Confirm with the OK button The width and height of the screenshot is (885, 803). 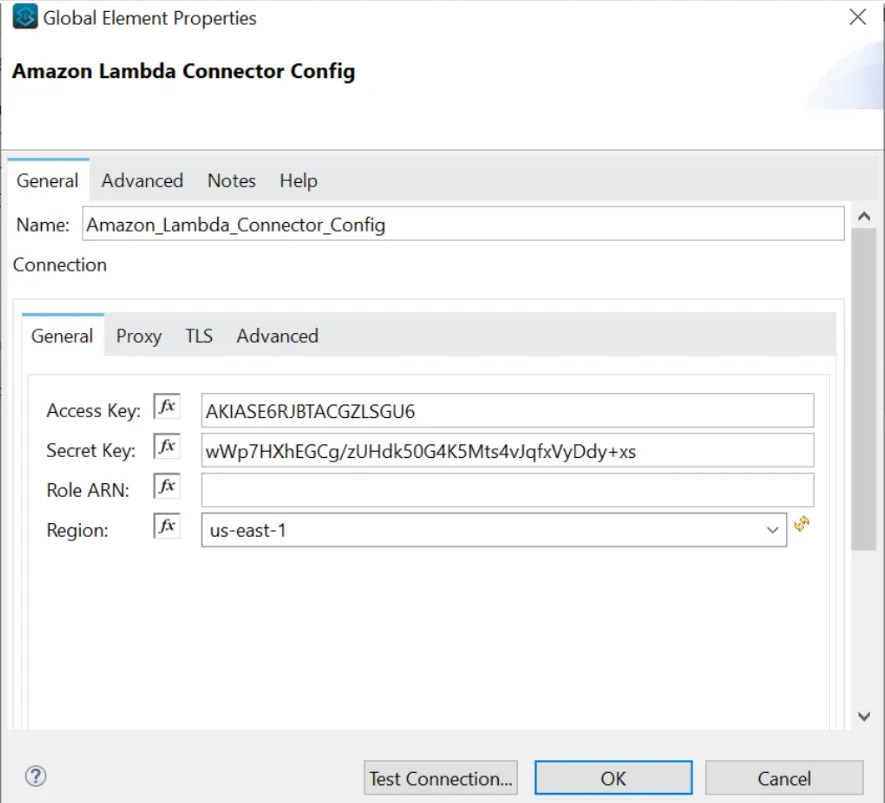(614, 778)
